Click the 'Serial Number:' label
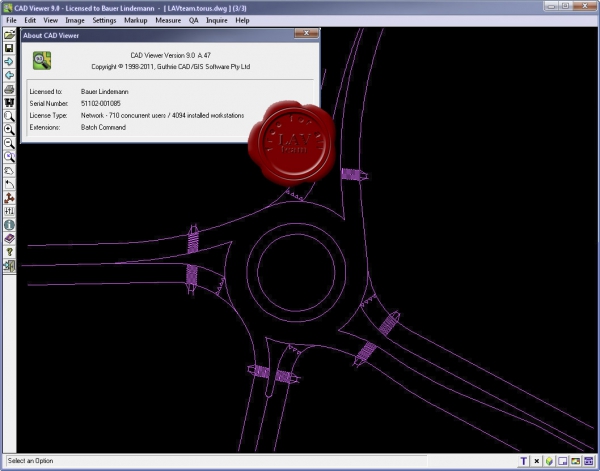Screen dimensions: 600x471 click(x=49, y=103)
